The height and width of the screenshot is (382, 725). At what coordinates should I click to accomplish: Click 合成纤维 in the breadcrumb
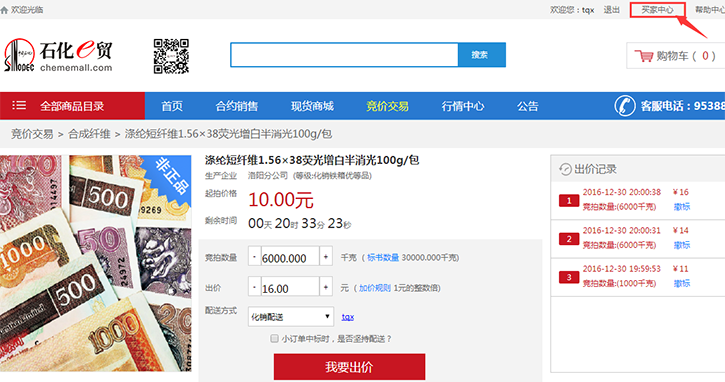pos(89,134)
